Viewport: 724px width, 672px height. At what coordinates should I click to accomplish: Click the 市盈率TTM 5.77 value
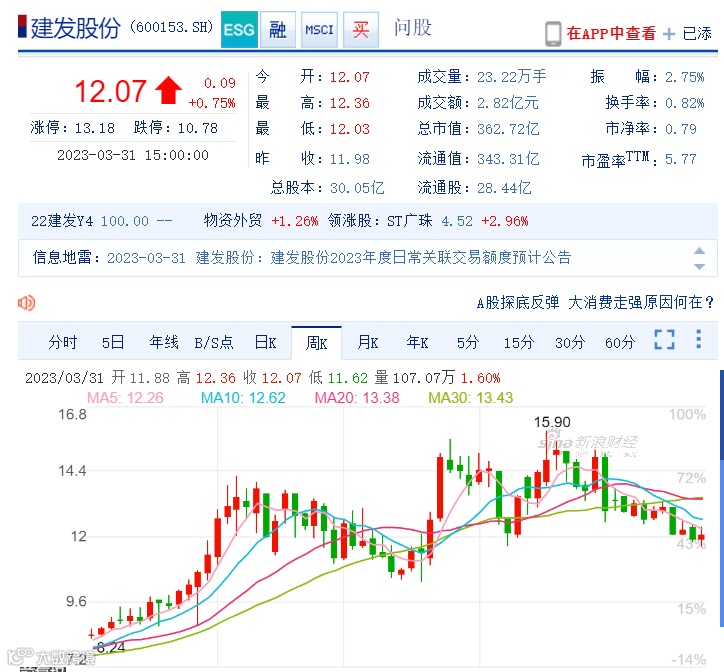(680, 160)
